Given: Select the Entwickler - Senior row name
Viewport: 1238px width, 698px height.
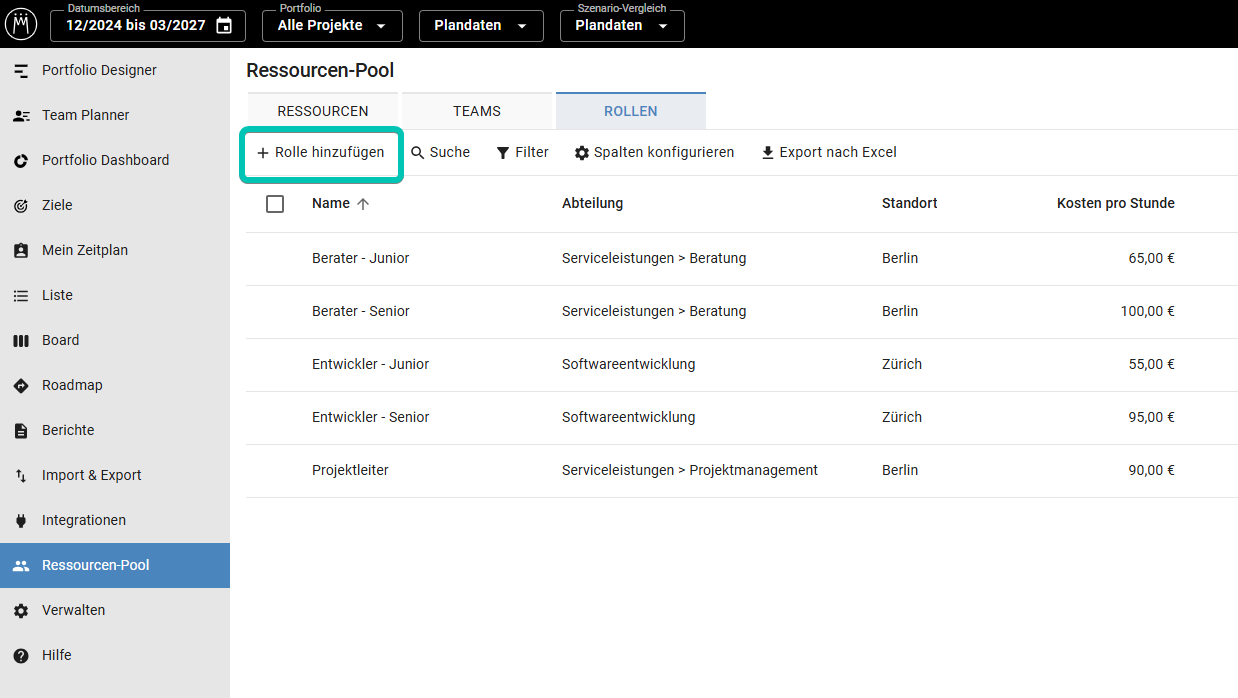Looking at the screenshot, I should pyautogui.click(x=370, y=418).
